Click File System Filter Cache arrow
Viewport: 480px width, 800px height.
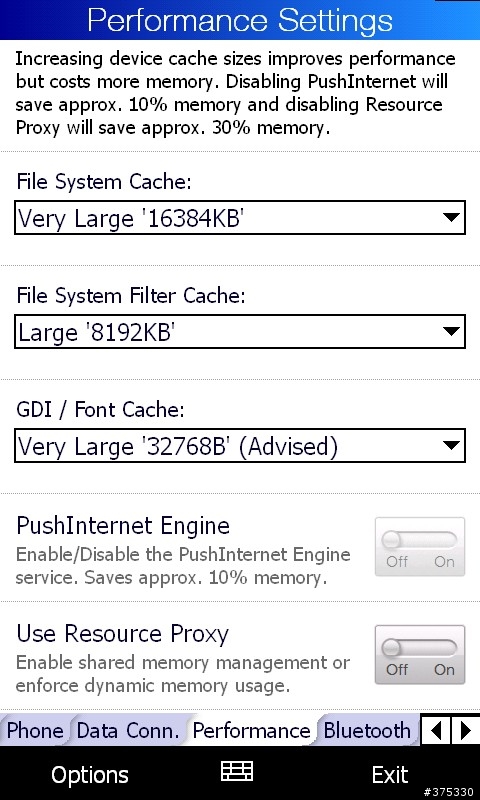pyautogui.click(x=451, y=332)
